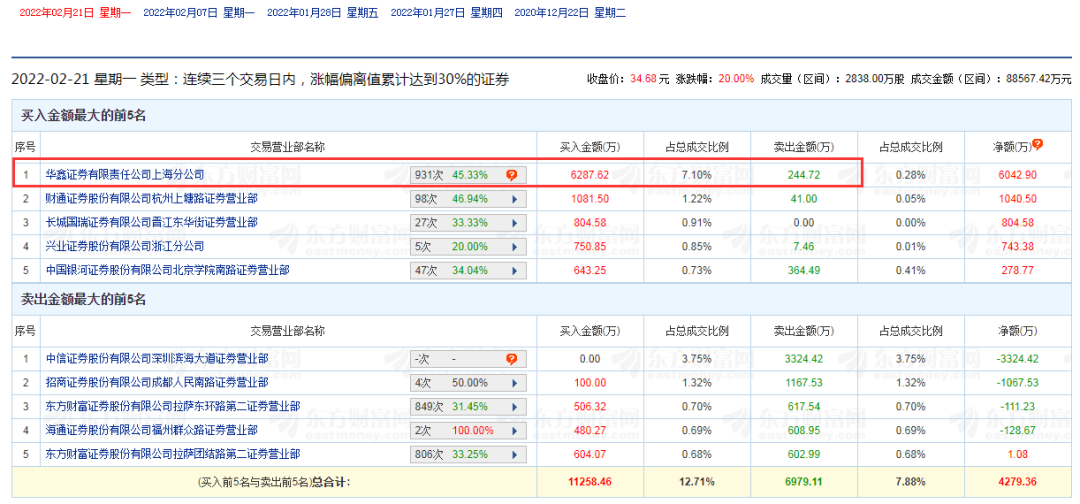Click net amount 1040.50 cell
The image size is (1080, 504).
tap(1017, 199)
